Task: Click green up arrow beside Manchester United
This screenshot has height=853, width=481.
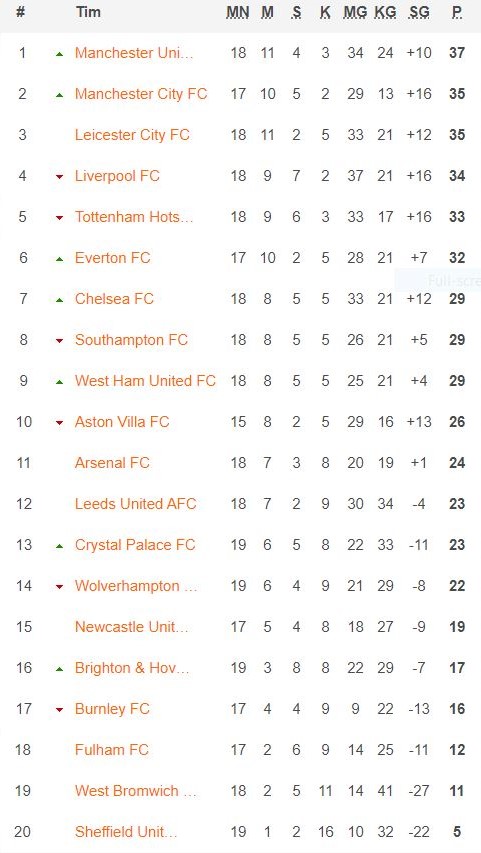Action: point(59,54)
